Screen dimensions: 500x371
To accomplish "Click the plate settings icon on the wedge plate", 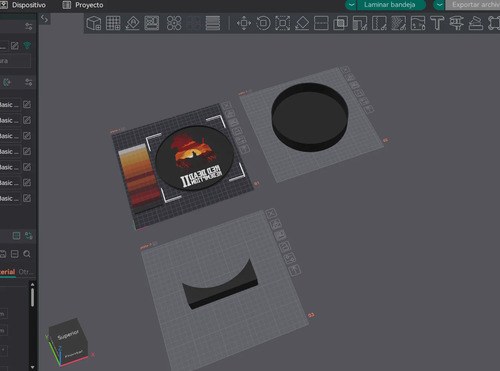I will (x=290, y=258).
